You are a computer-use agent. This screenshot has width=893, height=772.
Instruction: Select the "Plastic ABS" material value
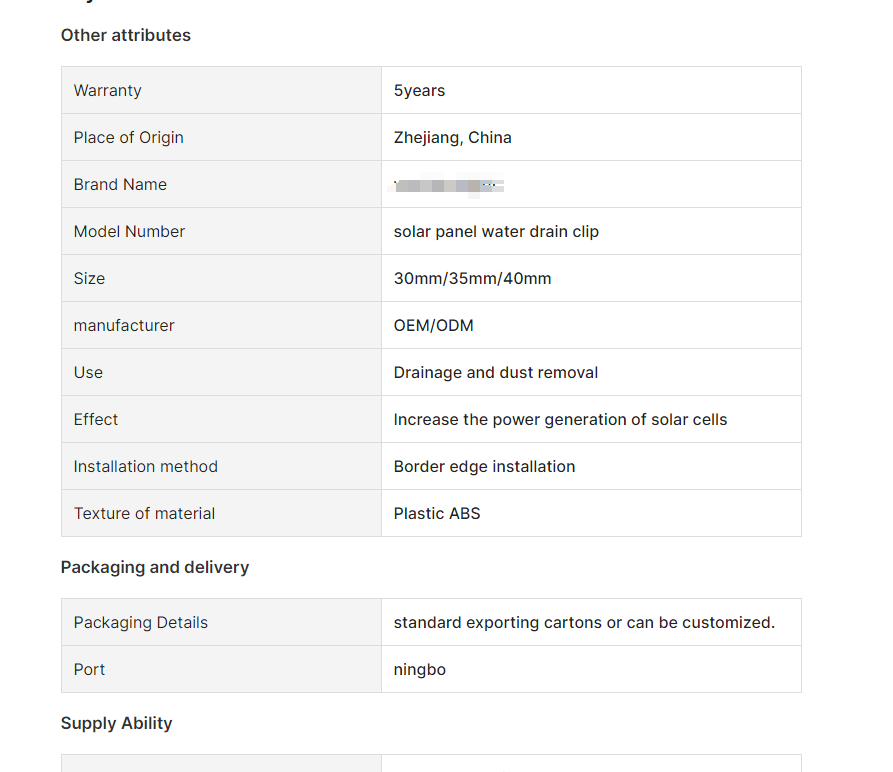(437, 513)
